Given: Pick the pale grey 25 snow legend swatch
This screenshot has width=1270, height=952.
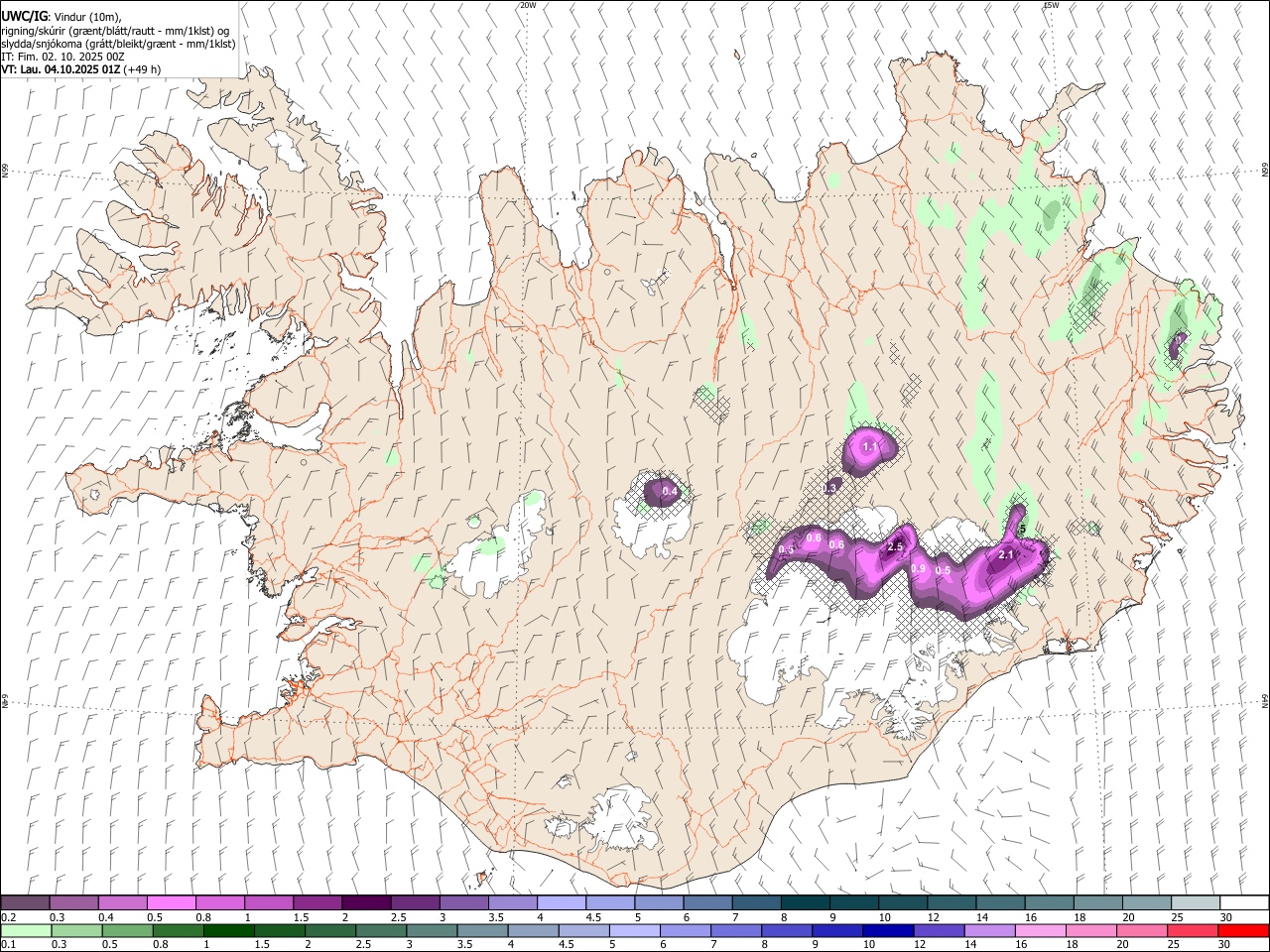Looking at the screenshot, I should (1197, 902).
